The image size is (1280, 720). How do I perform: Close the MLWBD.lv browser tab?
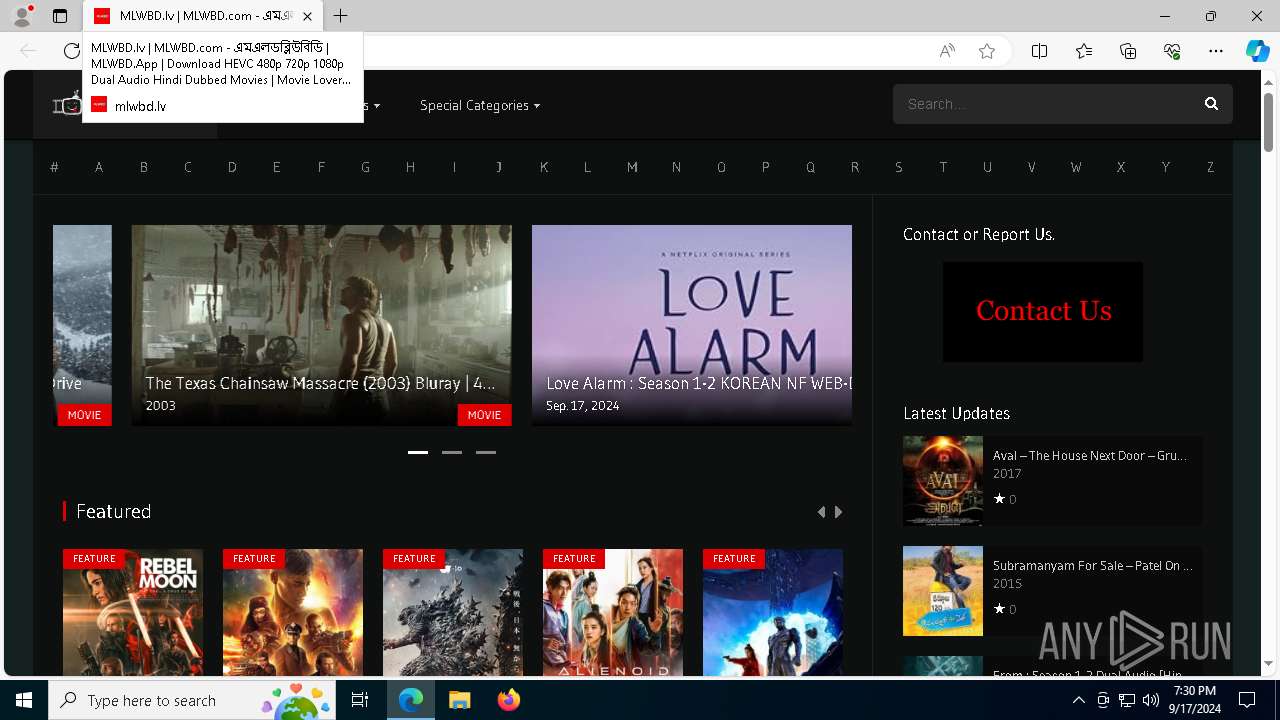click(307, 16)
